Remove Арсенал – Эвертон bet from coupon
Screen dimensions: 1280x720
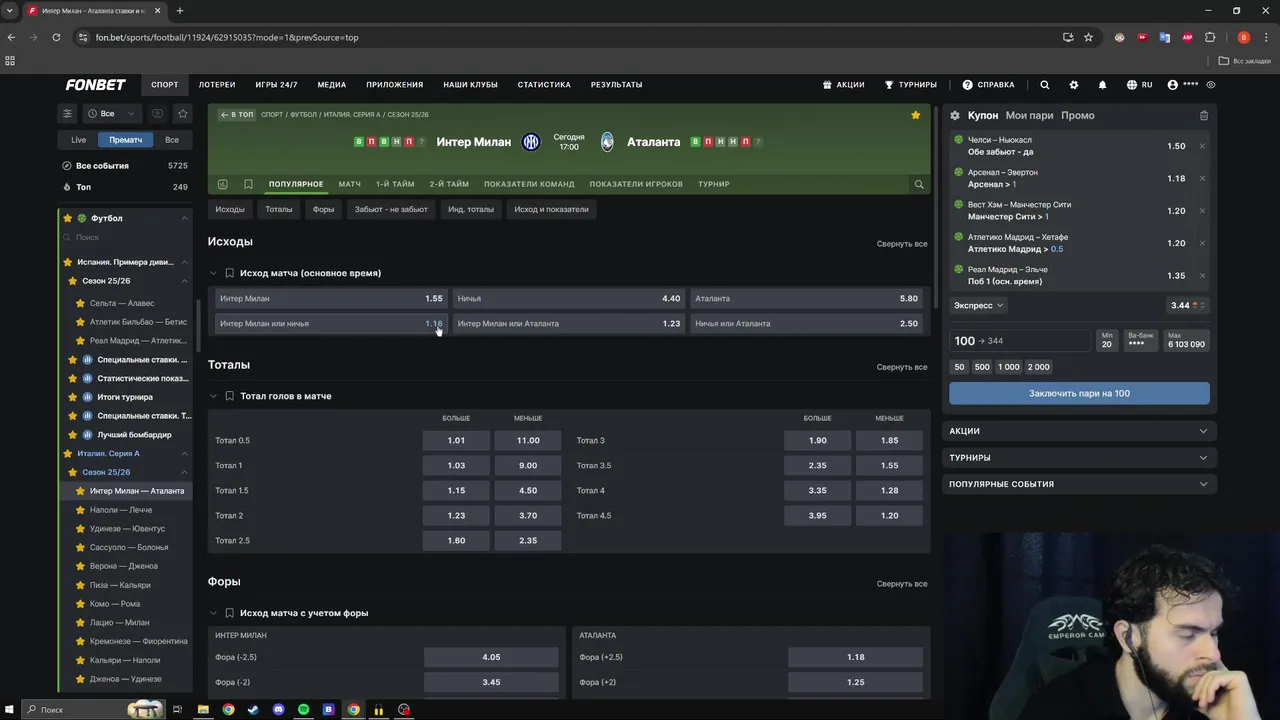pyautogui.click(x=1202, y=178)
